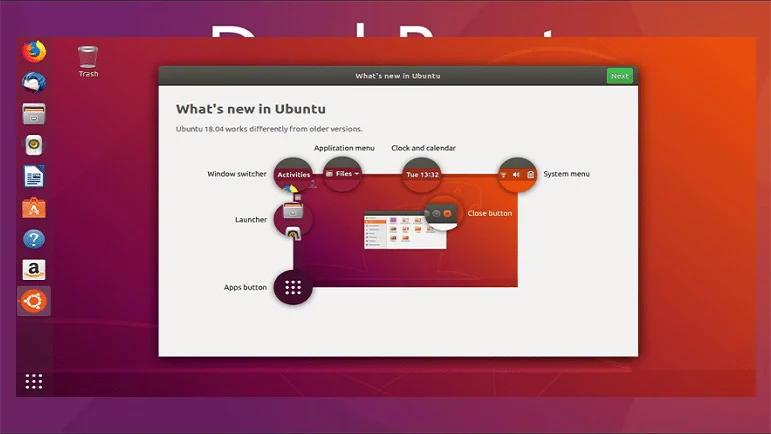Launch Rhythmbox music player from dock
The image size is (771, 434).
pyautogui.click(x=34, y=145)
